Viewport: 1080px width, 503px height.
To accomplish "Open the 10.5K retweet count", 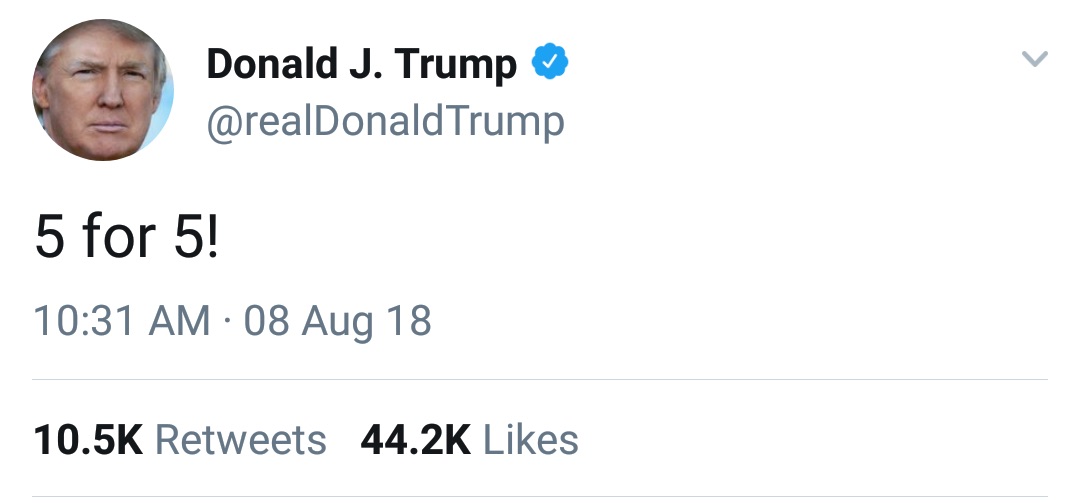I will point(88,440).
